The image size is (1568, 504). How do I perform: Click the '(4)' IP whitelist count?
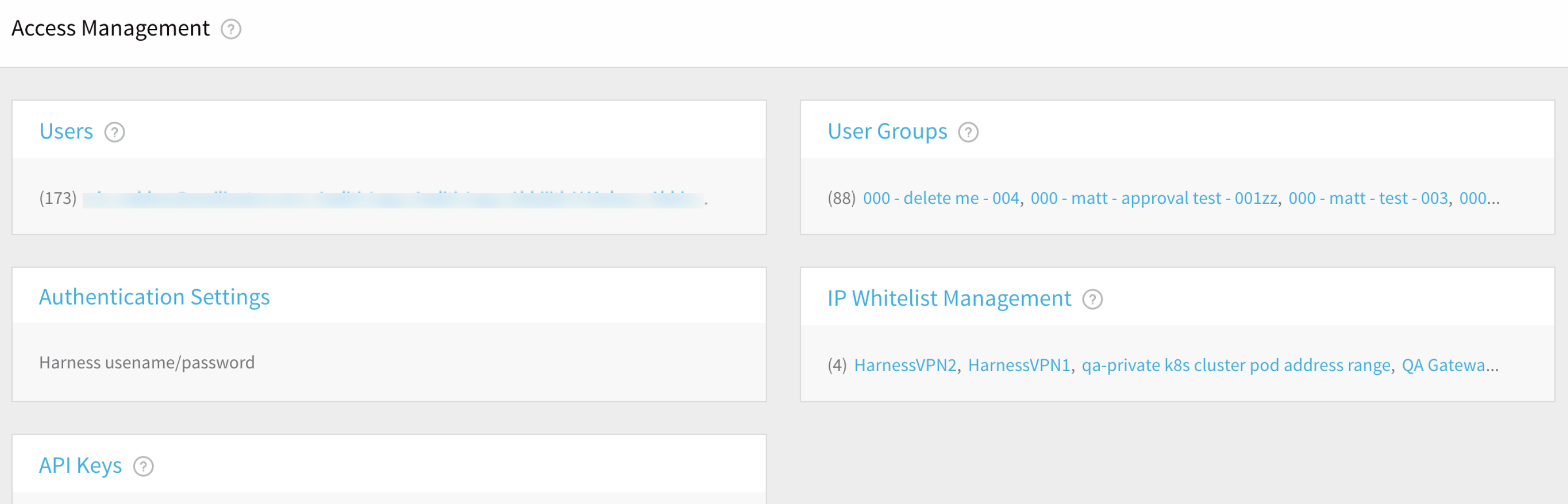[x=837, y=365]
